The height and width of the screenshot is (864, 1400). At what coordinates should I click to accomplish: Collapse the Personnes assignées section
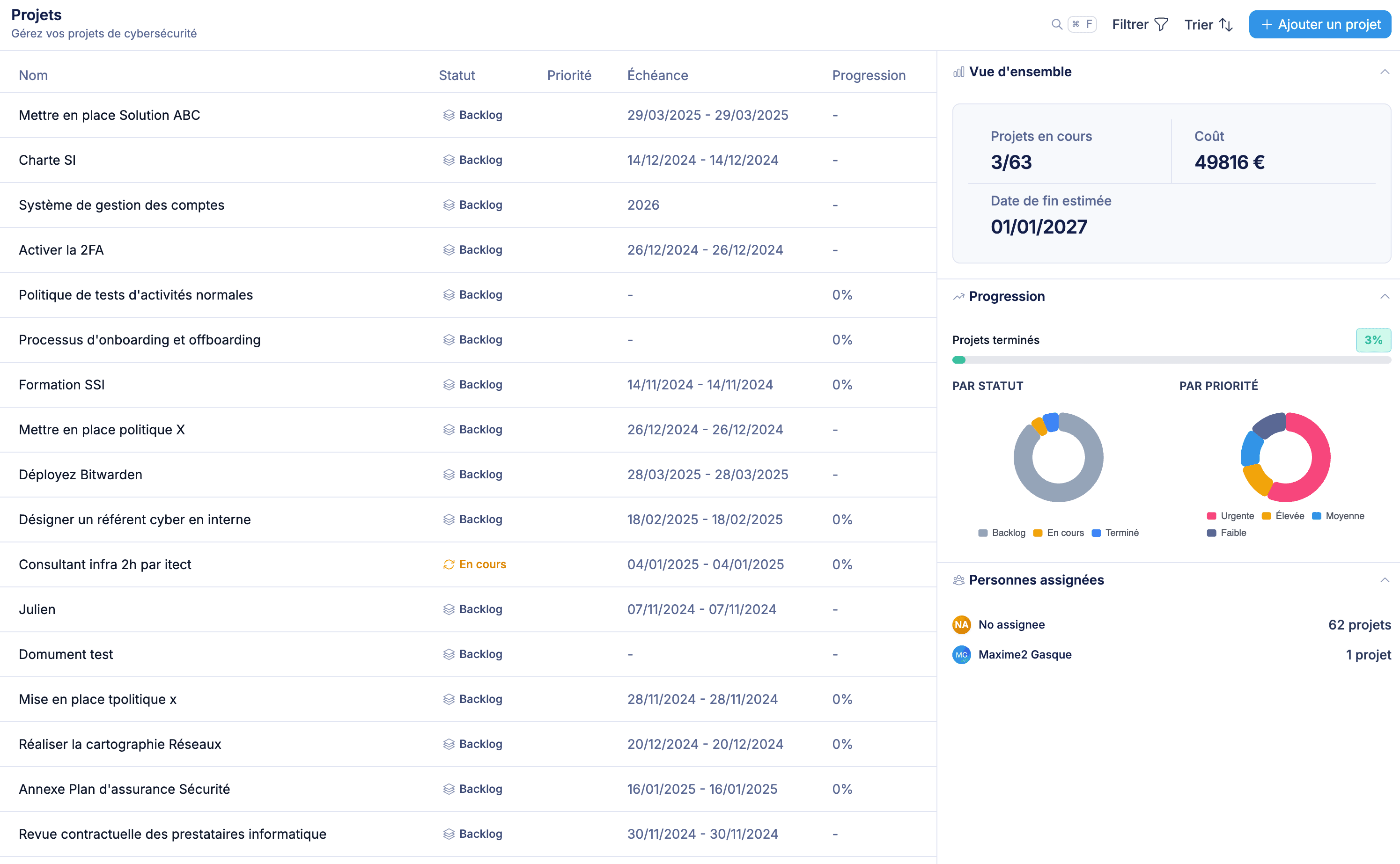click(1385, 580)
